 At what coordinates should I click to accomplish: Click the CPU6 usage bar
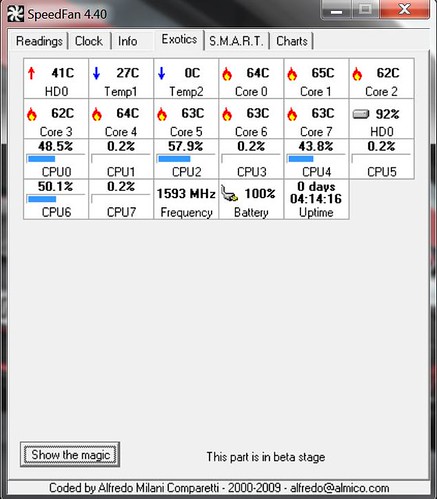[x=56, y=199]
